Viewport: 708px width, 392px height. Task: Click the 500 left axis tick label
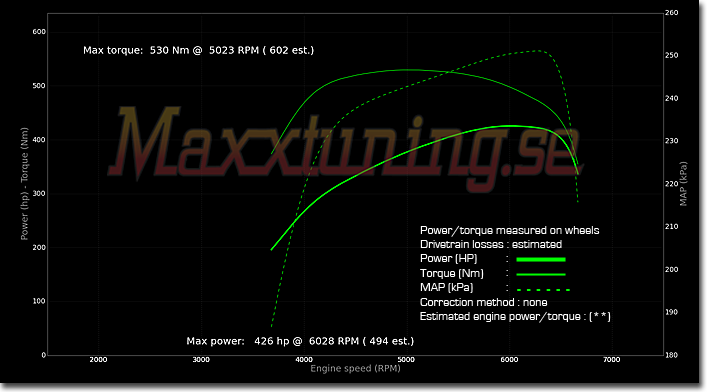[39, 86]
